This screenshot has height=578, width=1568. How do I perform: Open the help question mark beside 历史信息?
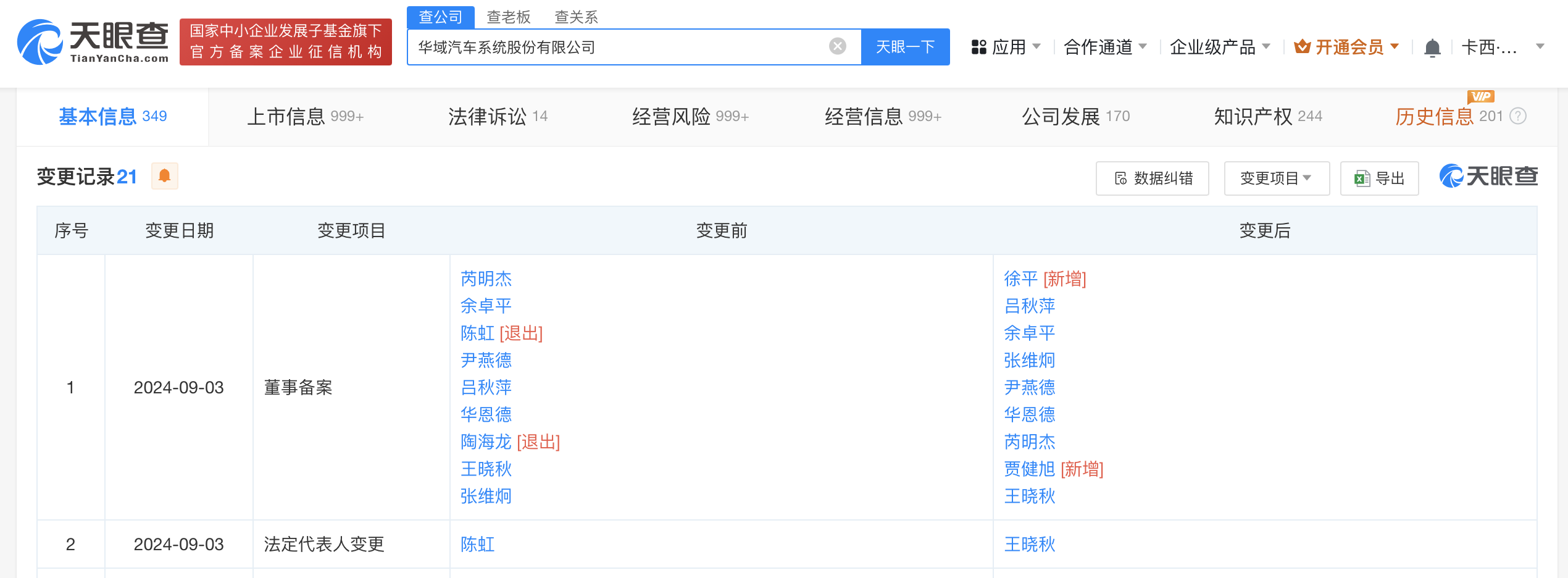(1519, 116)
